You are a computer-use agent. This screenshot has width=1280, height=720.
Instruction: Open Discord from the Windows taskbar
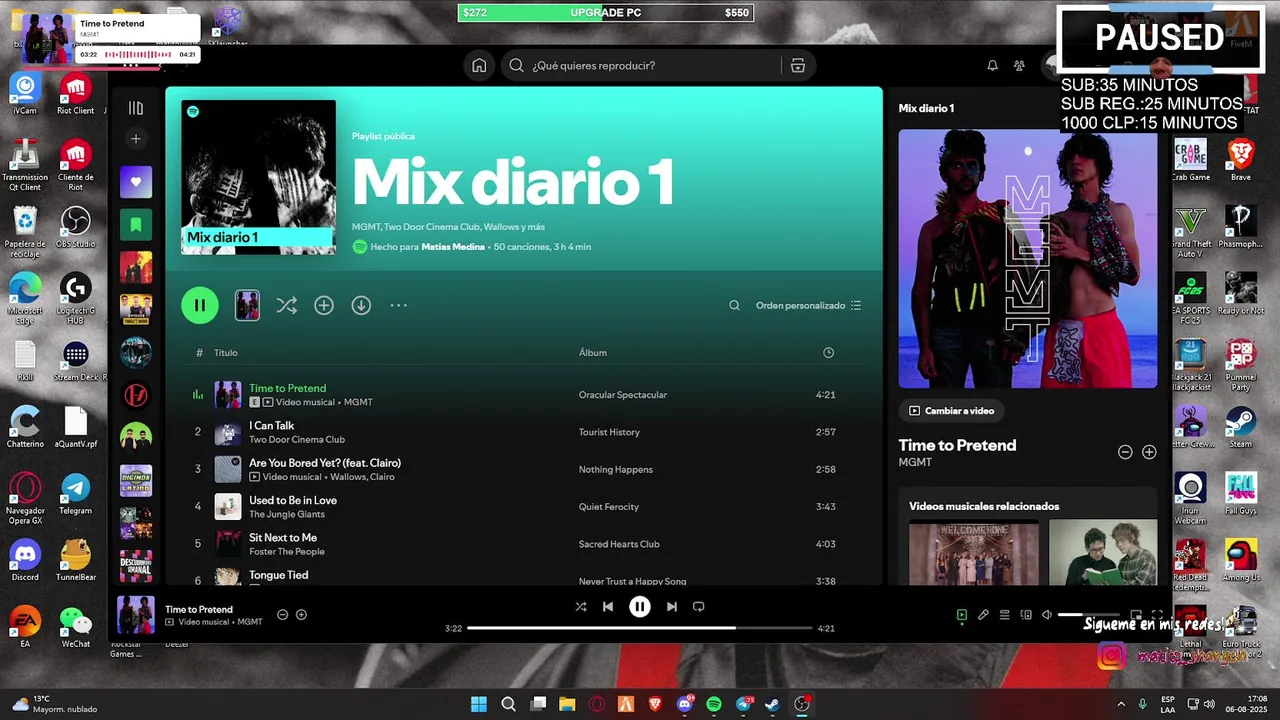[685, 704]
